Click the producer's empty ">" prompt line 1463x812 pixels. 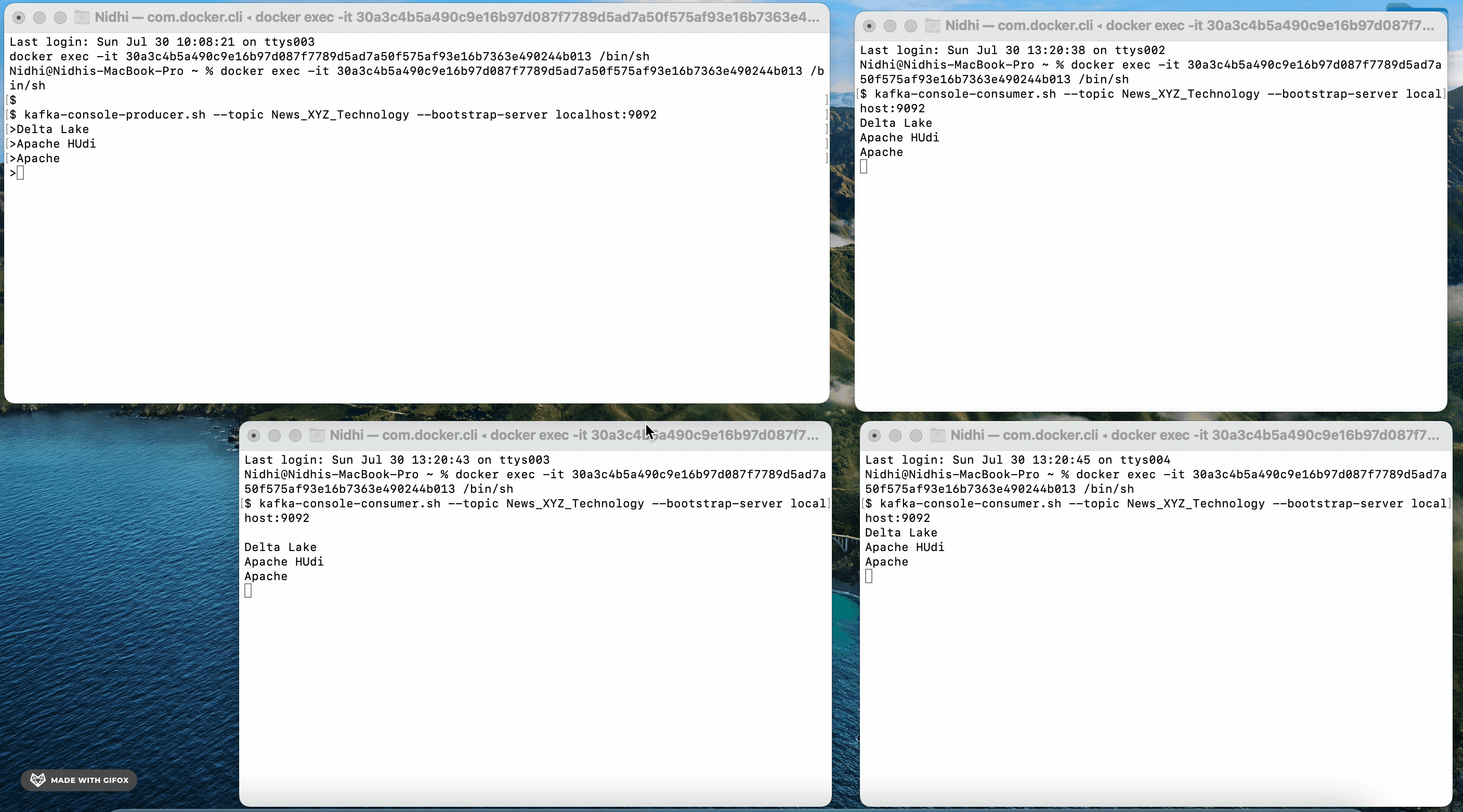17,173
